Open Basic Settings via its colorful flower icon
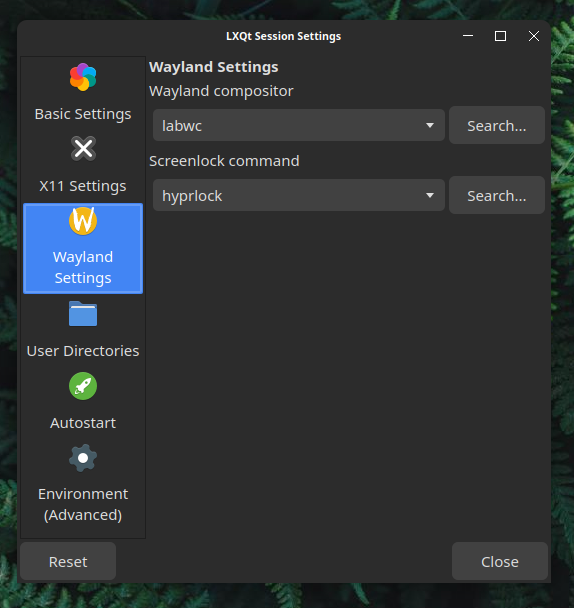 tap(83, 77)
